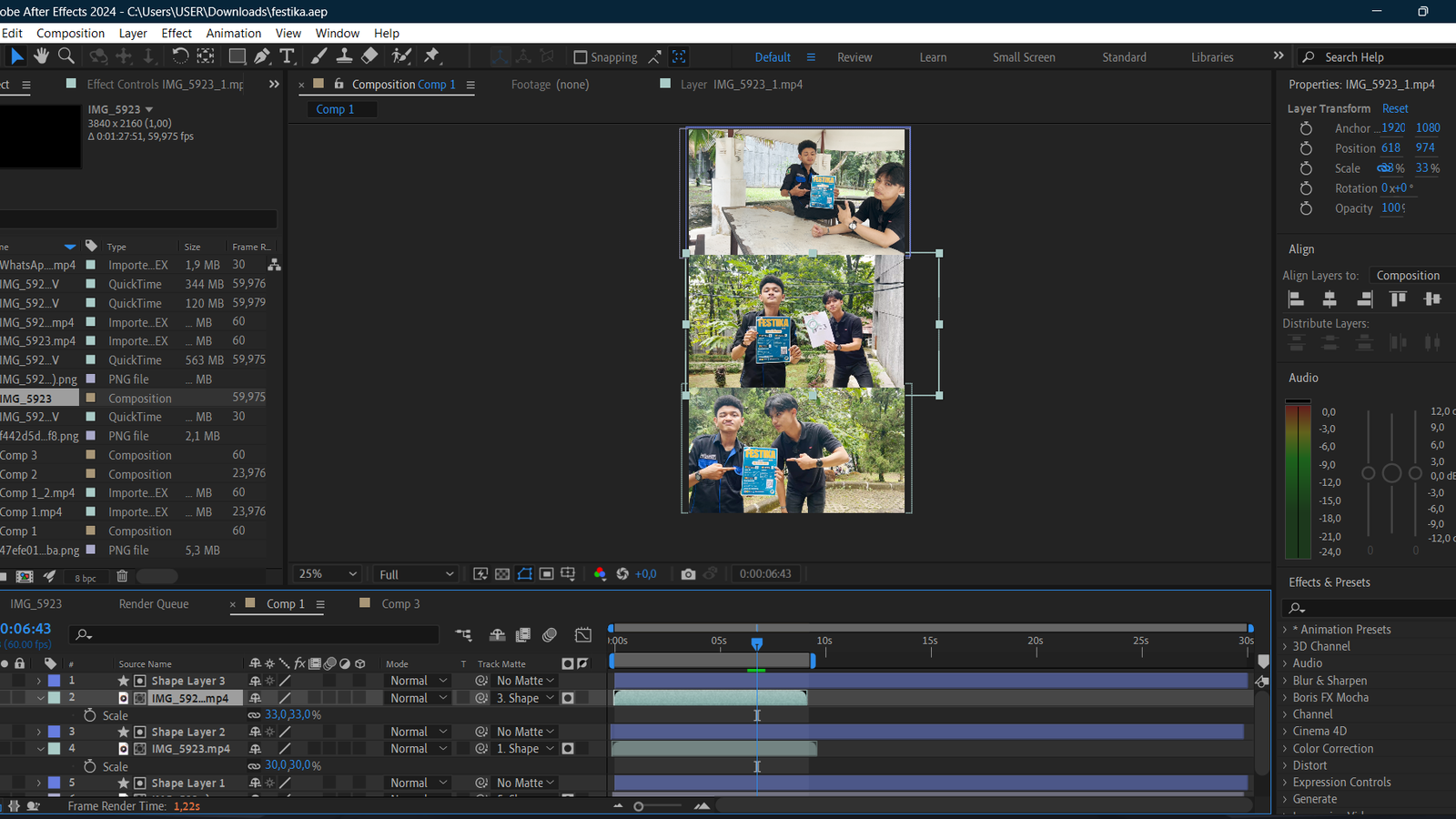Enable Motion Blur for timeline layers
The image size is (1456, 819).
550,635
